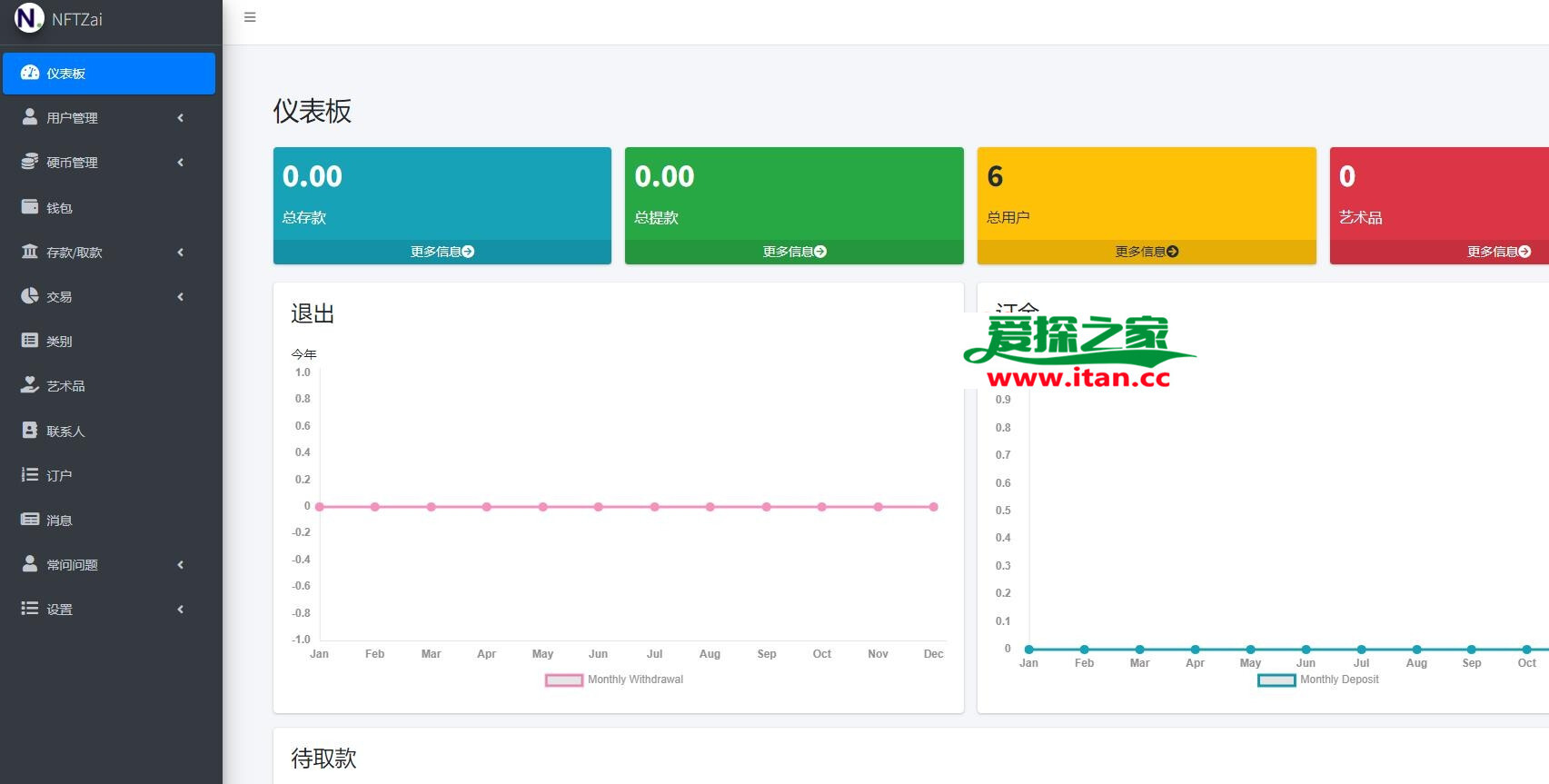Click the hand-holding icon beside 艺术品
Viewport: 1549px width, 784px height.
pos(30,385)
